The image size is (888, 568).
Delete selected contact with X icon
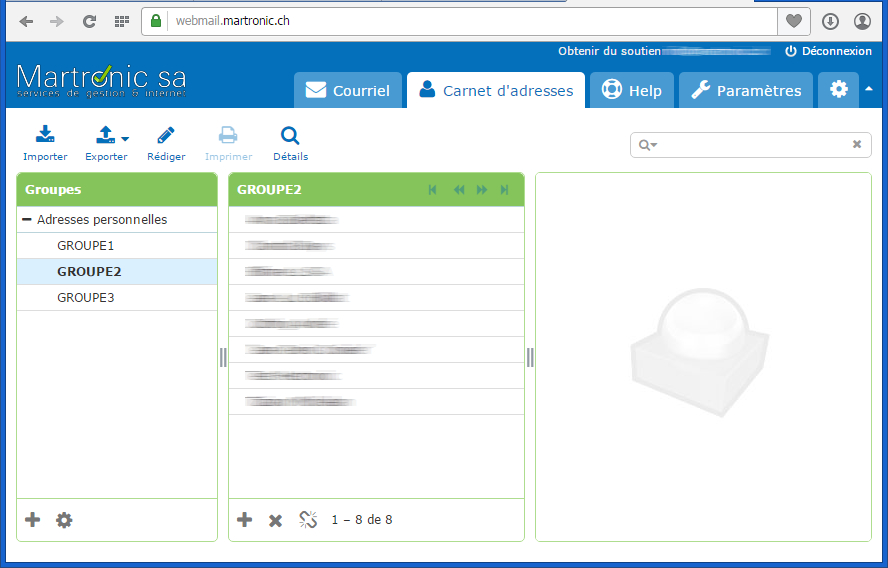(276, 520)
